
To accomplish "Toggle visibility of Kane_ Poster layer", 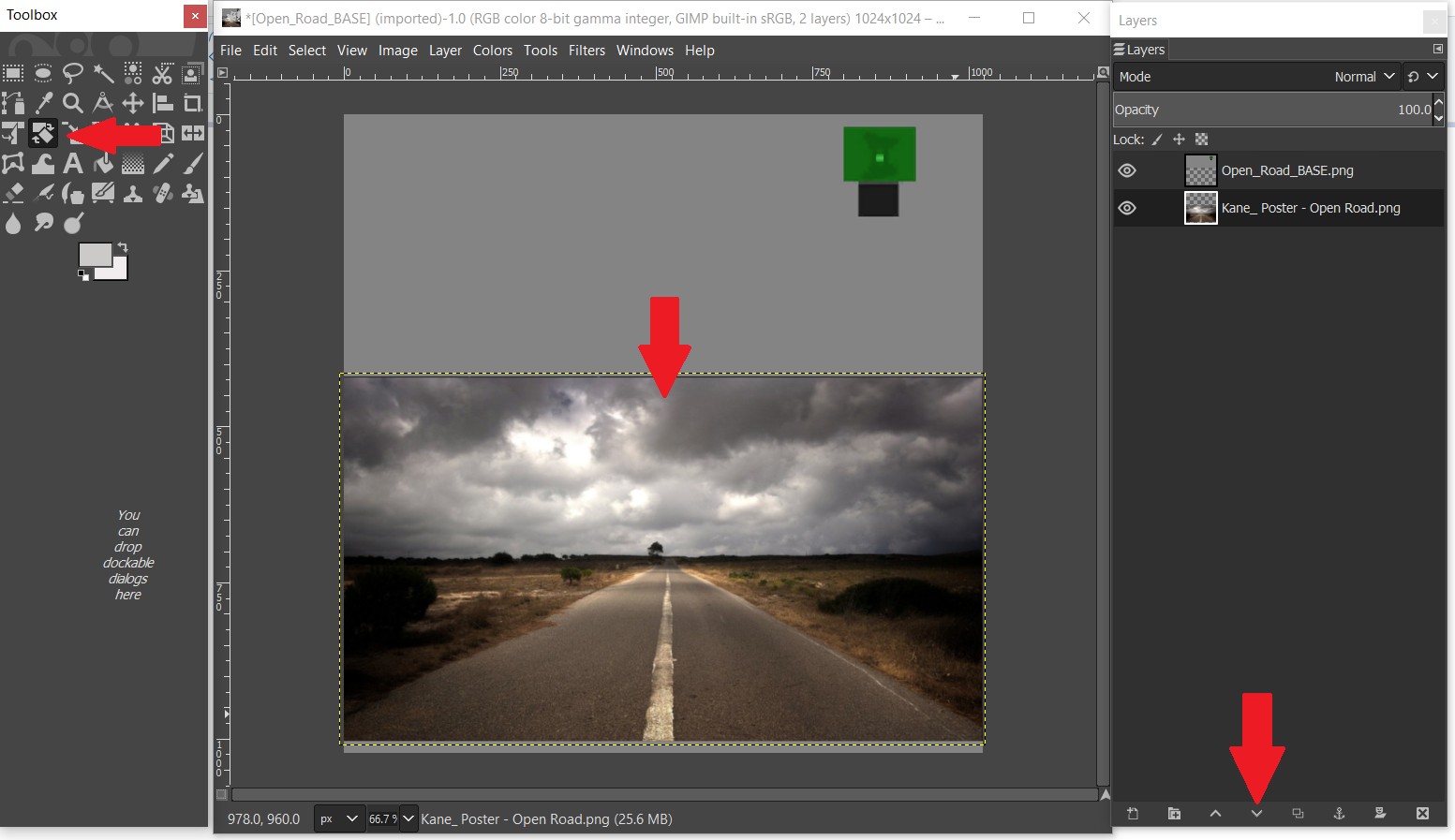I will pyautogui.click(x=1127, y=208).
